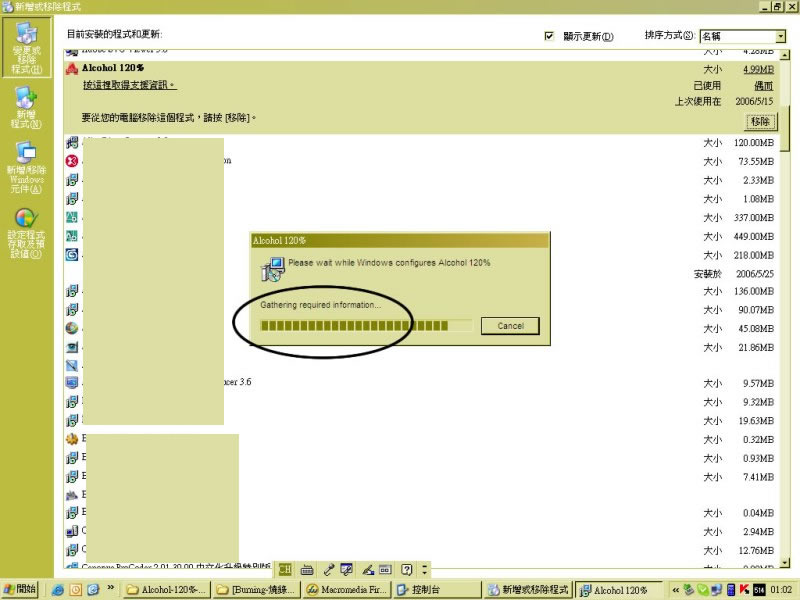Select the green icon in 337.00MB row

point(72,217)
